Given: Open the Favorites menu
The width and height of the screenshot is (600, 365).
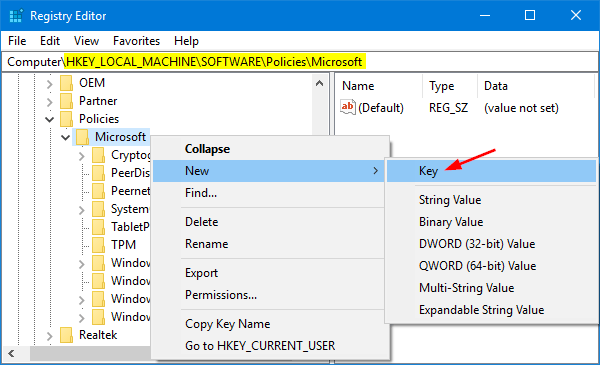Looking at the screenshot, I should 137,41.
